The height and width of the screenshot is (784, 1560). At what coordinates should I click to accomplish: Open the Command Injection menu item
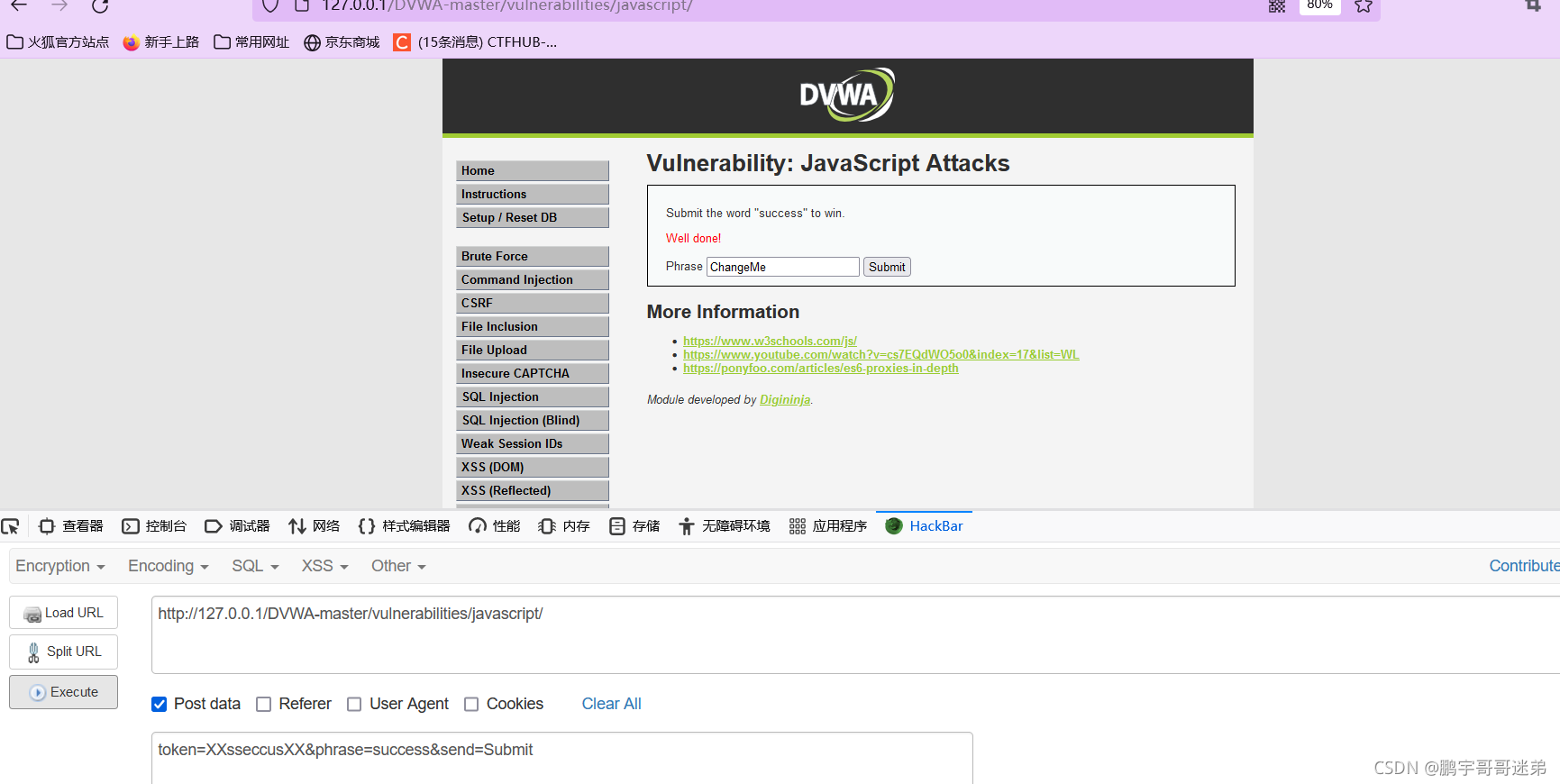tap(533, 279)
